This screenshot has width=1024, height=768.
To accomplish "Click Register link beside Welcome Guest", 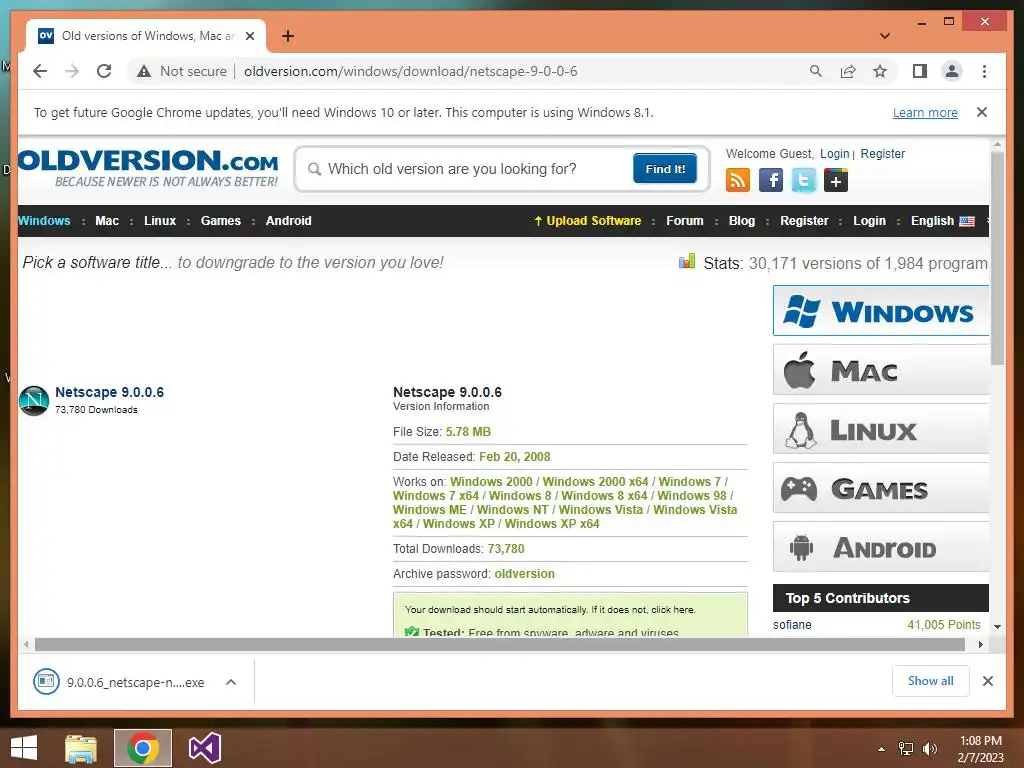I will tap(882, 153).
